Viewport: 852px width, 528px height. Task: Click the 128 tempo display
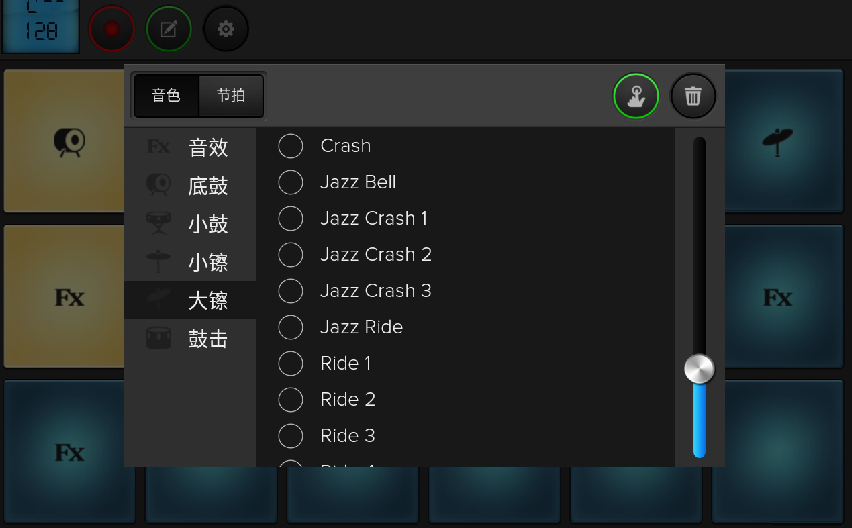tap(41, 27)
